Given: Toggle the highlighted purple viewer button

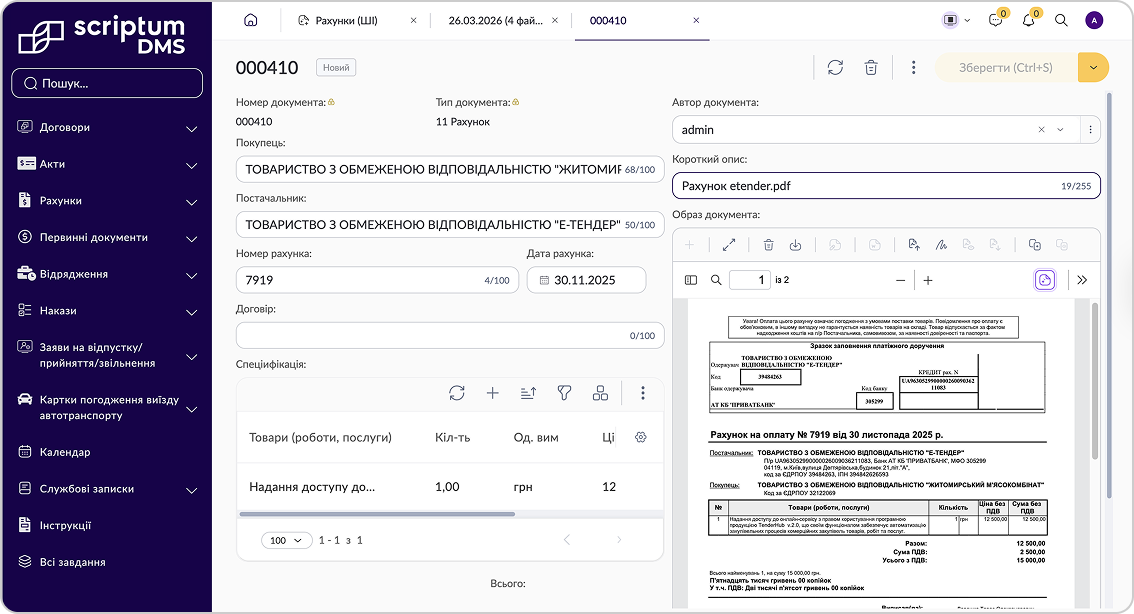Looking at the screenshot, I should pyautogui.click(x=1045, y=280).
